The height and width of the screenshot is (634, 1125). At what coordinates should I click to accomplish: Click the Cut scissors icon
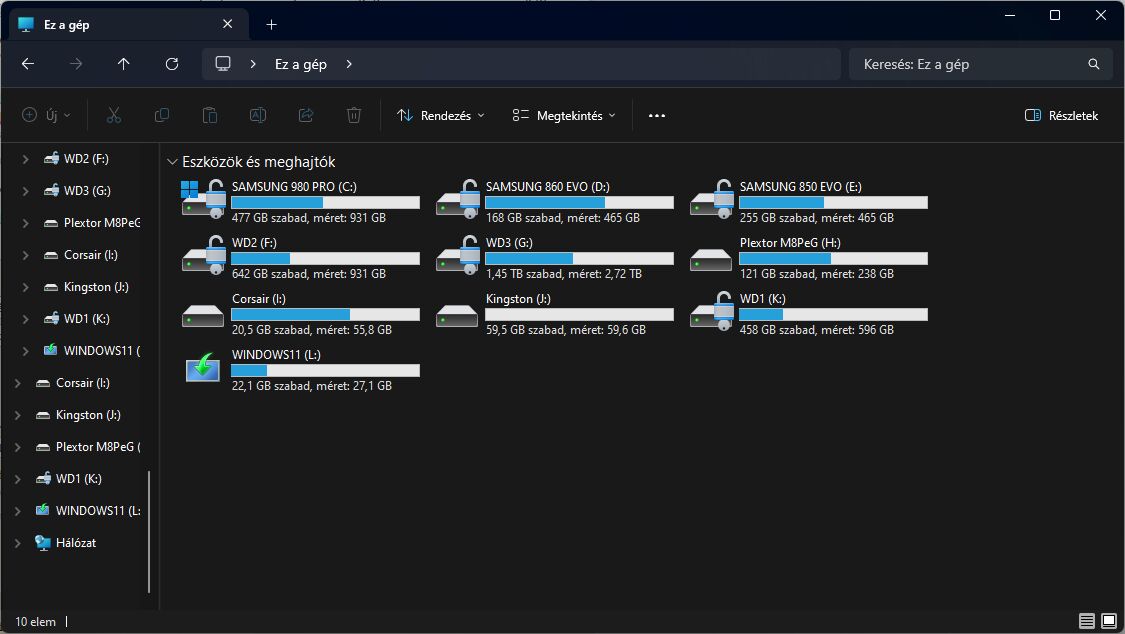113,115
